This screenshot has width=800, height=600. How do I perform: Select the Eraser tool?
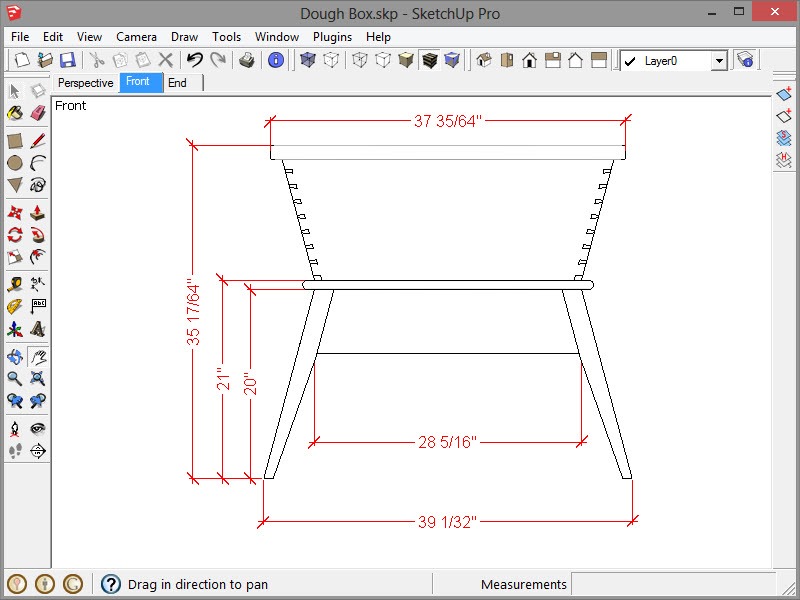point(38,113)
